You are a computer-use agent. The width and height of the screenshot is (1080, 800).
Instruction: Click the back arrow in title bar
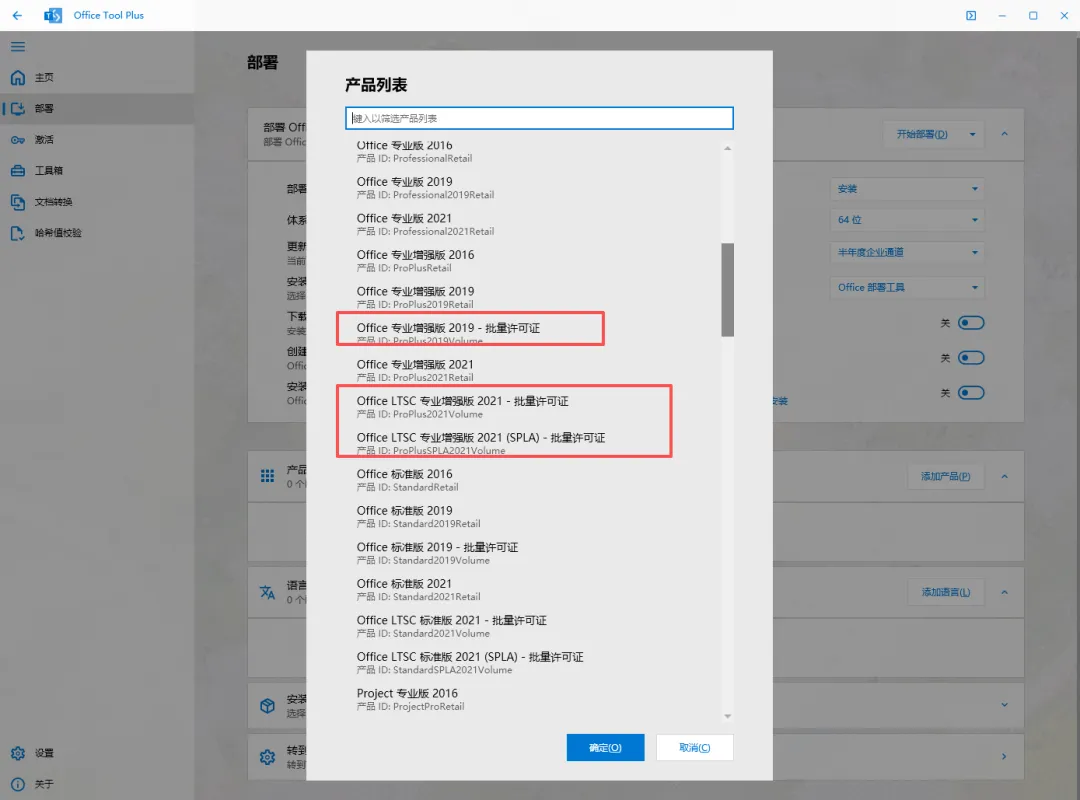17,15
